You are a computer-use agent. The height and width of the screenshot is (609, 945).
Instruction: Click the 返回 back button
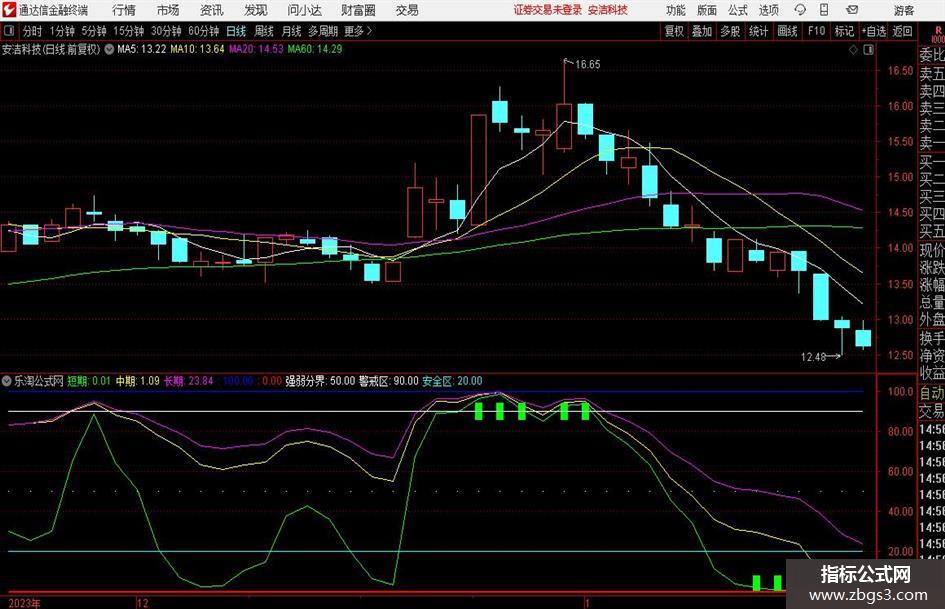(x=902, y=31)
